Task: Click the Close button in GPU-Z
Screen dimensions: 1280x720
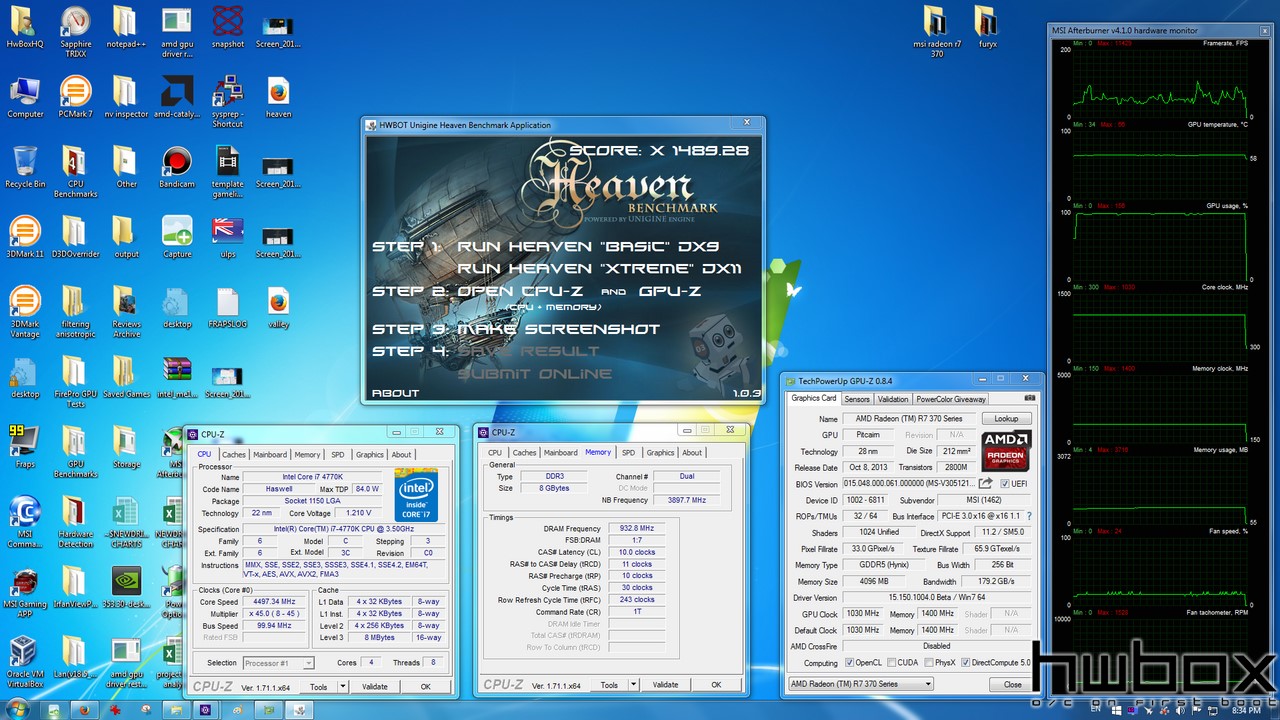Action: (1012, 684)
